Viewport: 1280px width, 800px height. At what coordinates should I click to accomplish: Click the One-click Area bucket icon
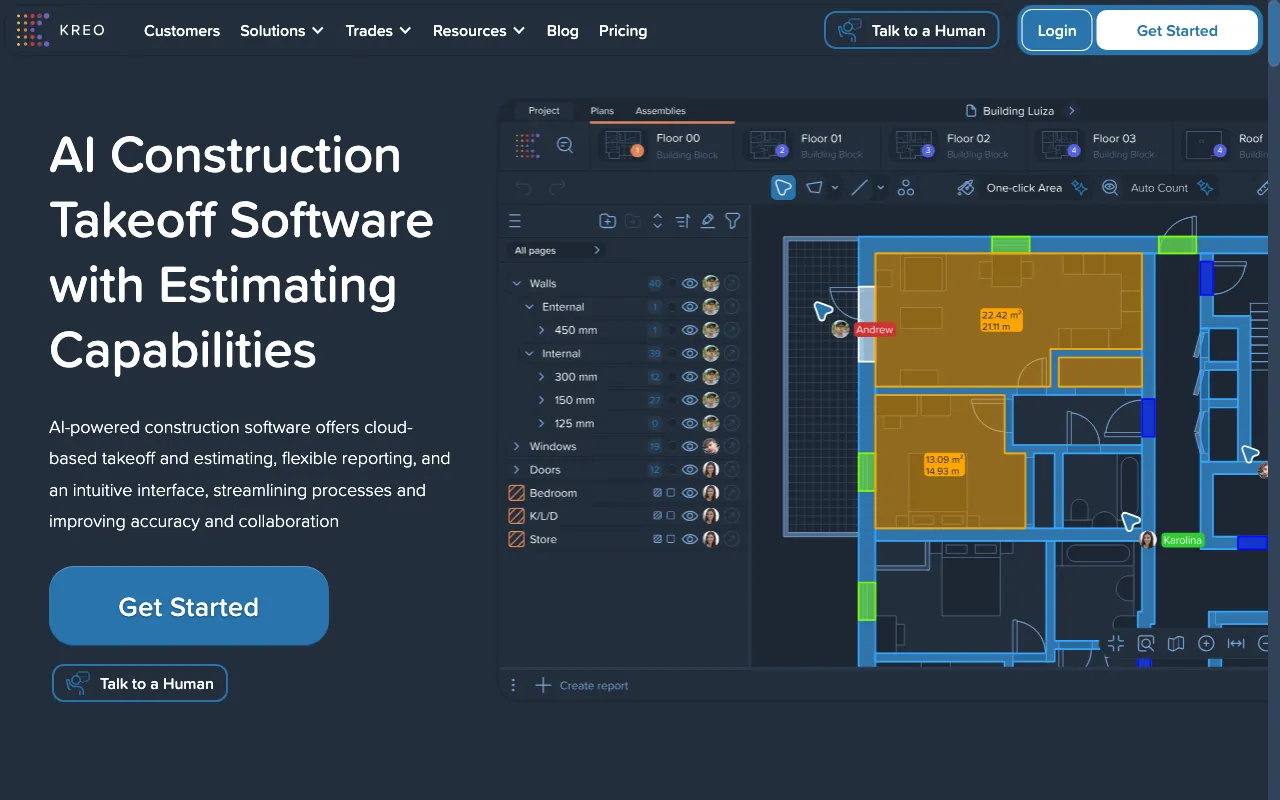(965, 188)
